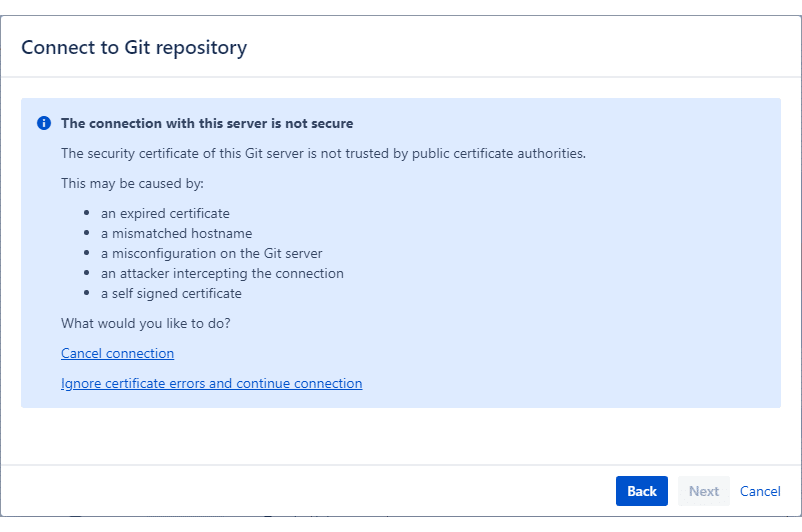Select 'an expired certificate' list item

coord(165,213)
